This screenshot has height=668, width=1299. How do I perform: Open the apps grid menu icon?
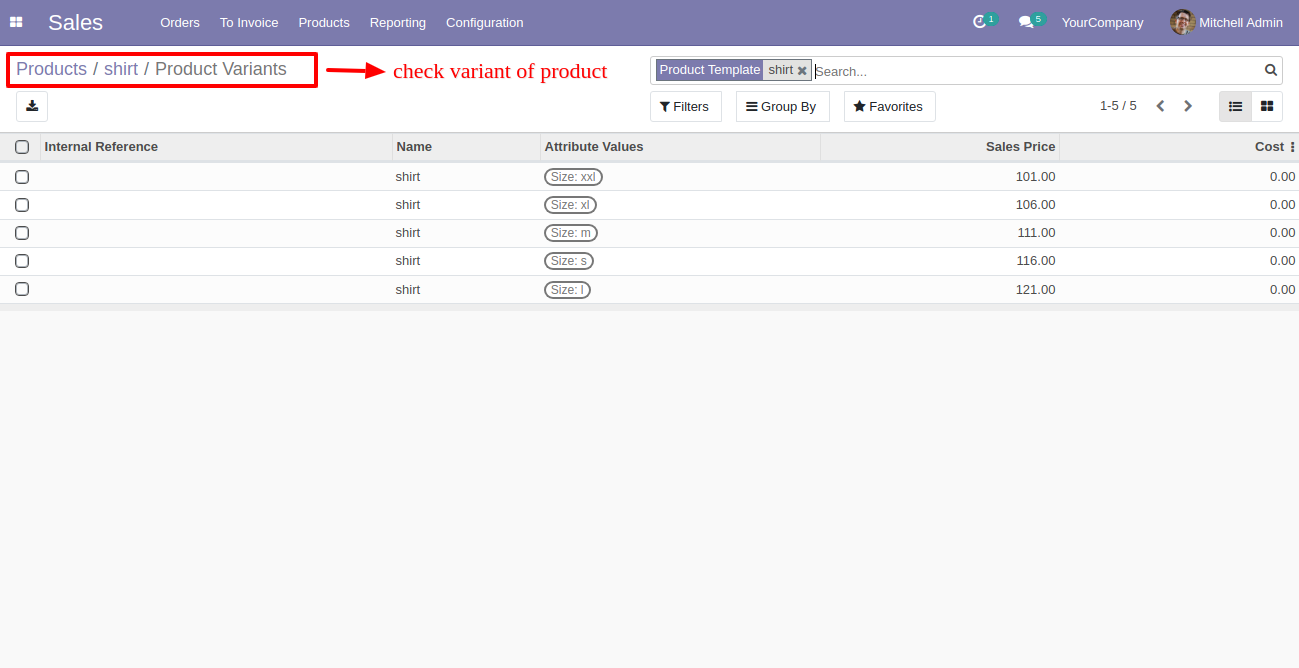click(x=16, y=22)
